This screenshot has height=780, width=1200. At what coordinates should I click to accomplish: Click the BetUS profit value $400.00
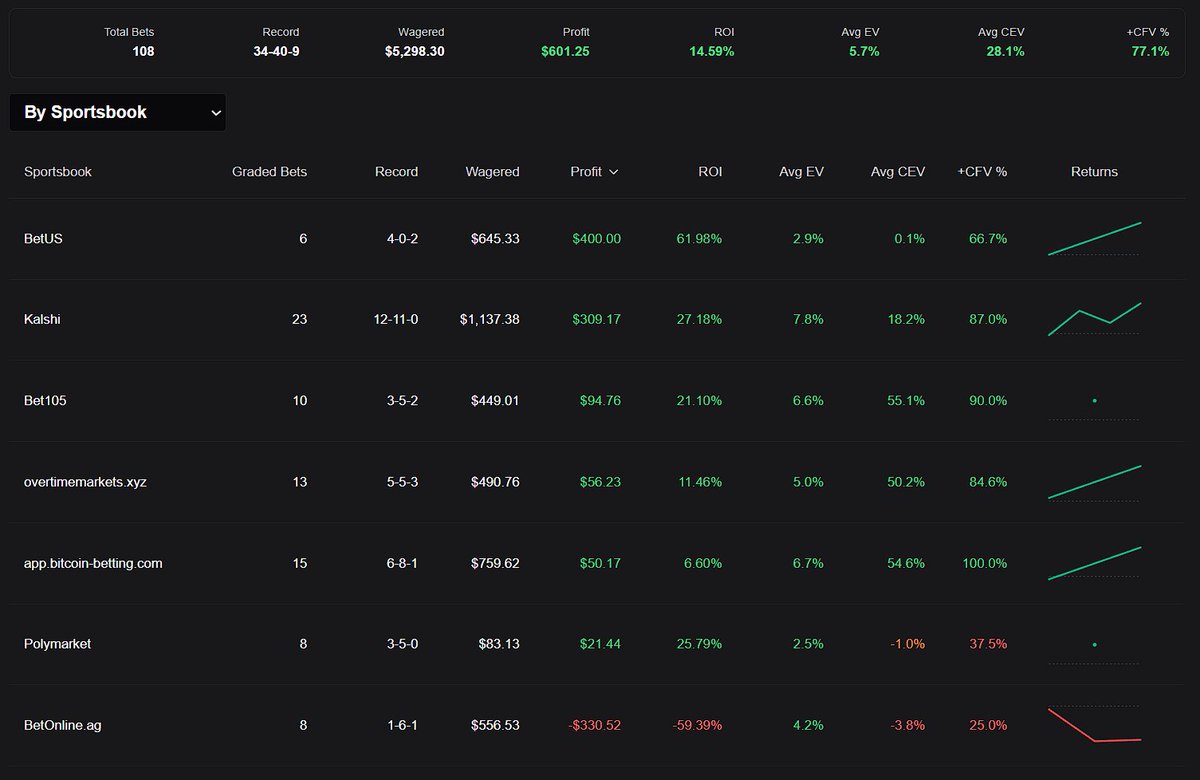(x=596, y=239)
